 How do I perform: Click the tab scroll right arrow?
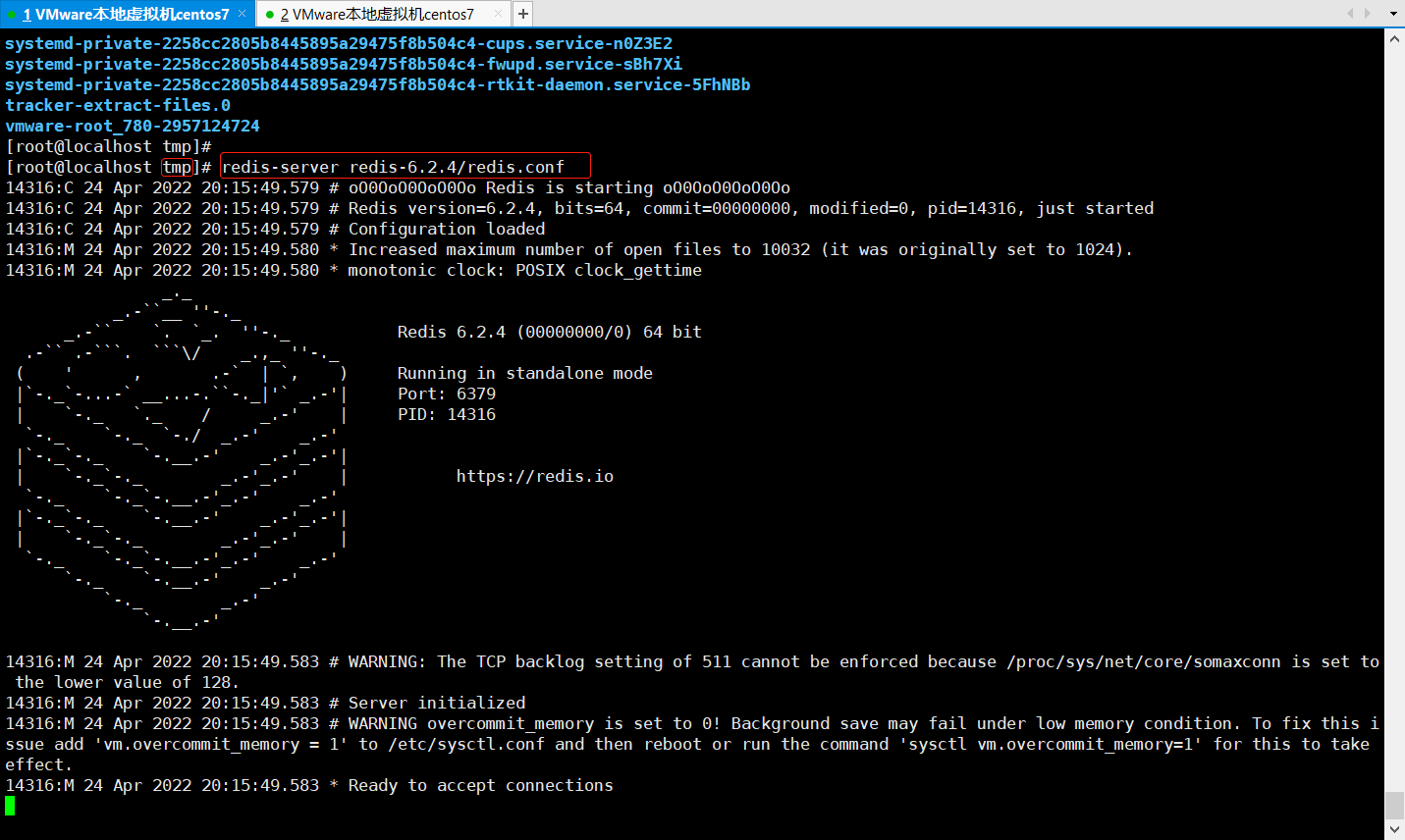[x=1368, y=14]
